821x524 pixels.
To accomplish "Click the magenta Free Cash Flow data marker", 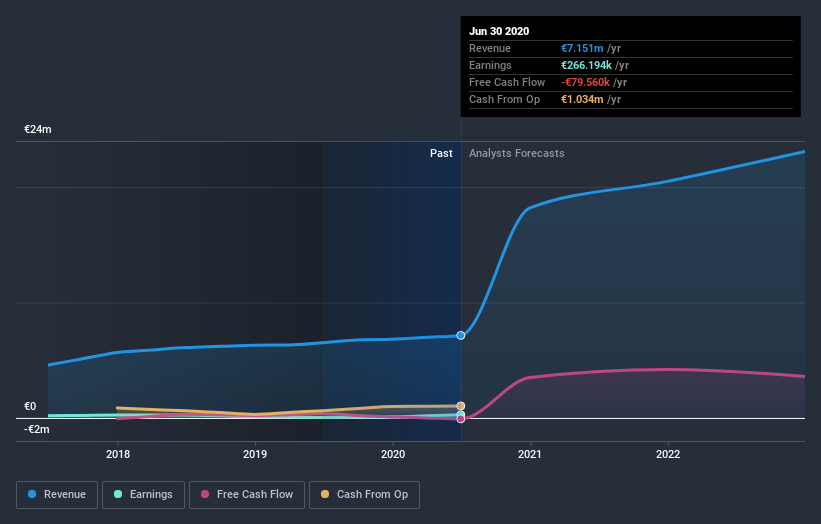I will [461, 419].
